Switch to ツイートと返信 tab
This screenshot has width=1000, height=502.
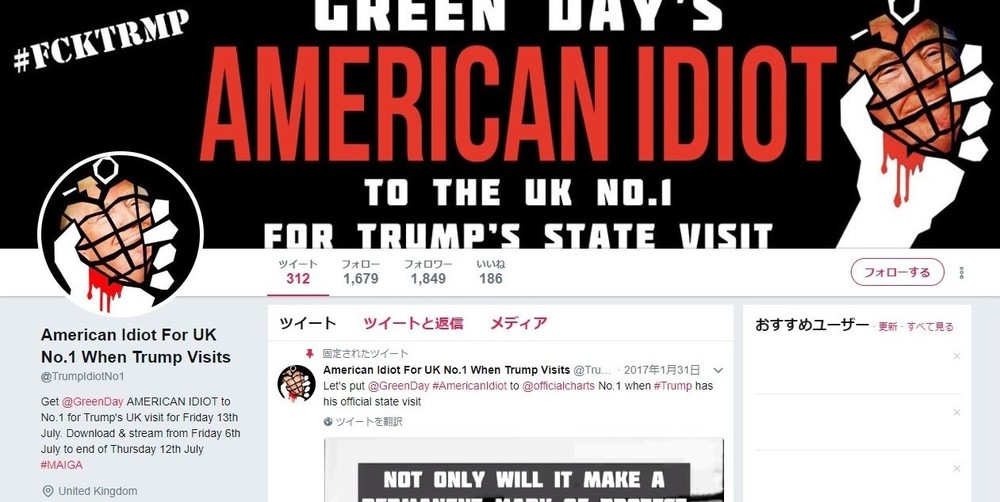pos(413,323)
